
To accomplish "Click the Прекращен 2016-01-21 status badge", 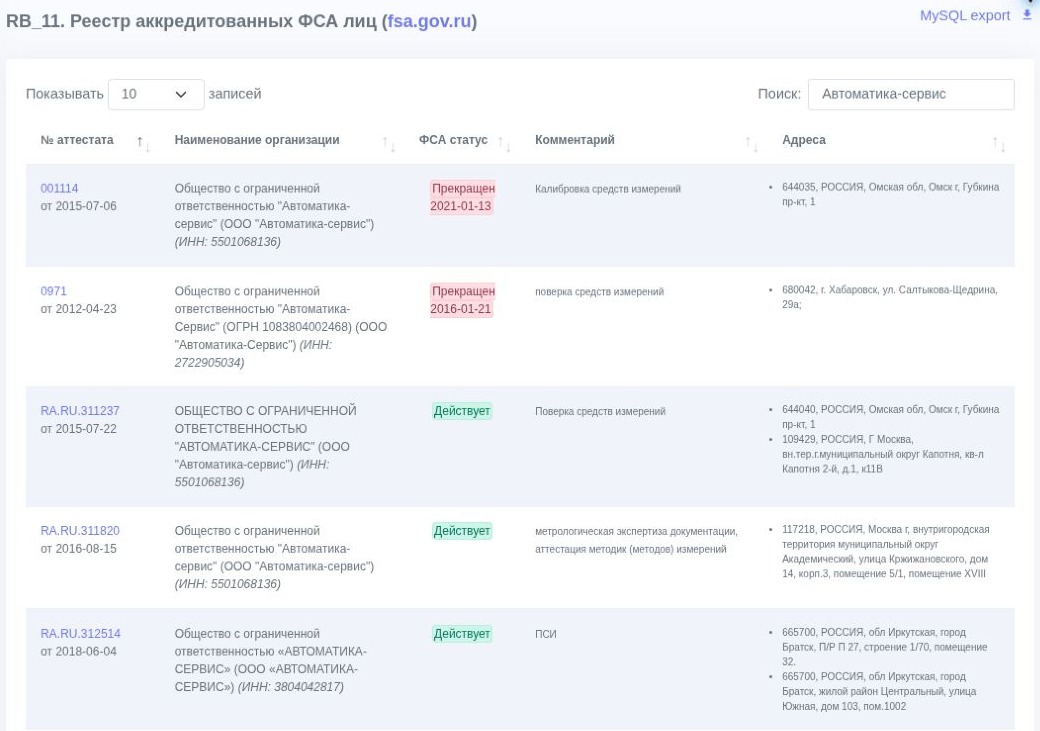I will tap(462, 300).
